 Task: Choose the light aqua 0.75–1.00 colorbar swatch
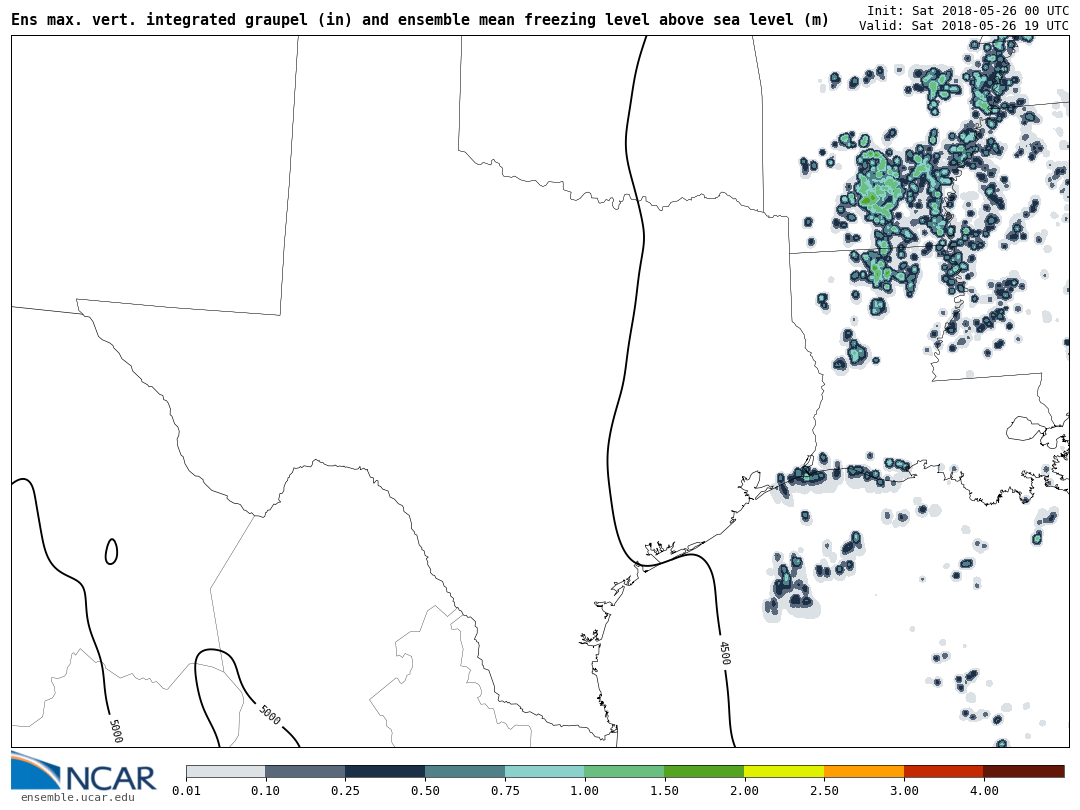click(545, 772)
